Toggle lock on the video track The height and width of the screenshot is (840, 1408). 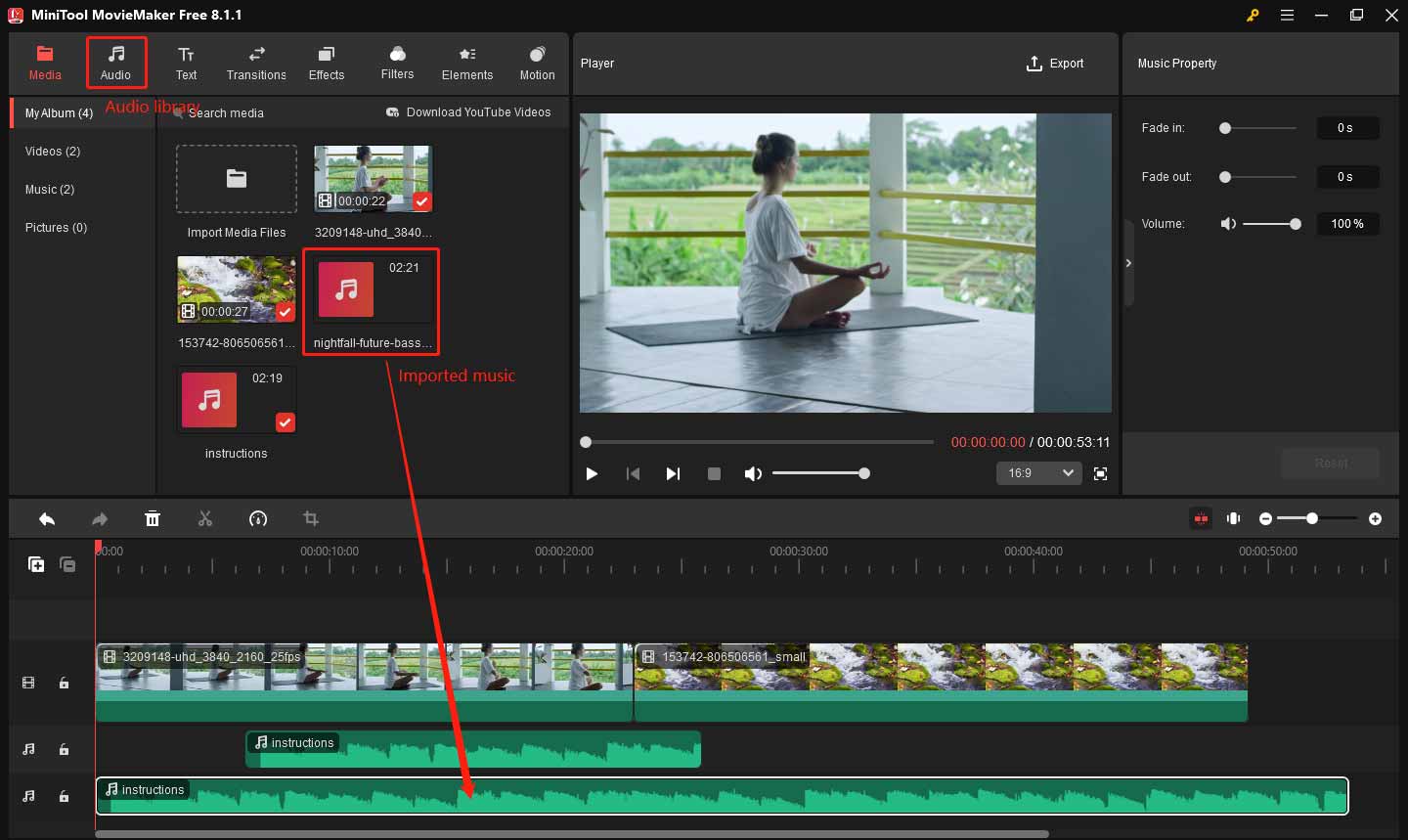click(x=64, y=684)
